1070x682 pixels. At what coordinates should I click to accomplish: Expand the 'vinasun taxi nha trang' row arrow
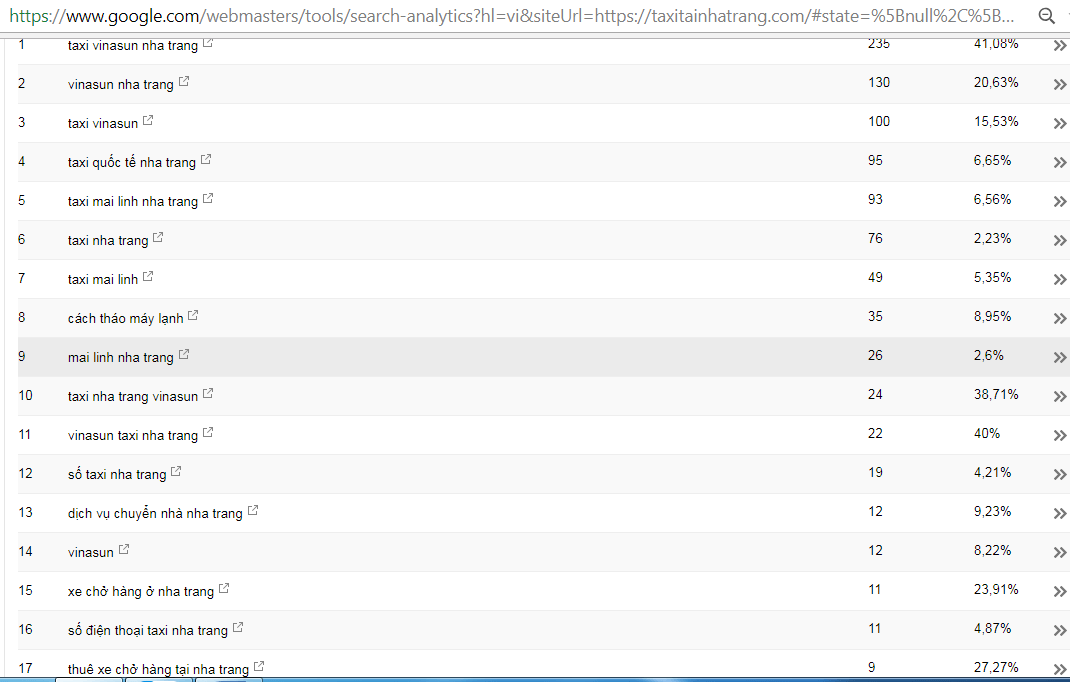pos(1059,435)
